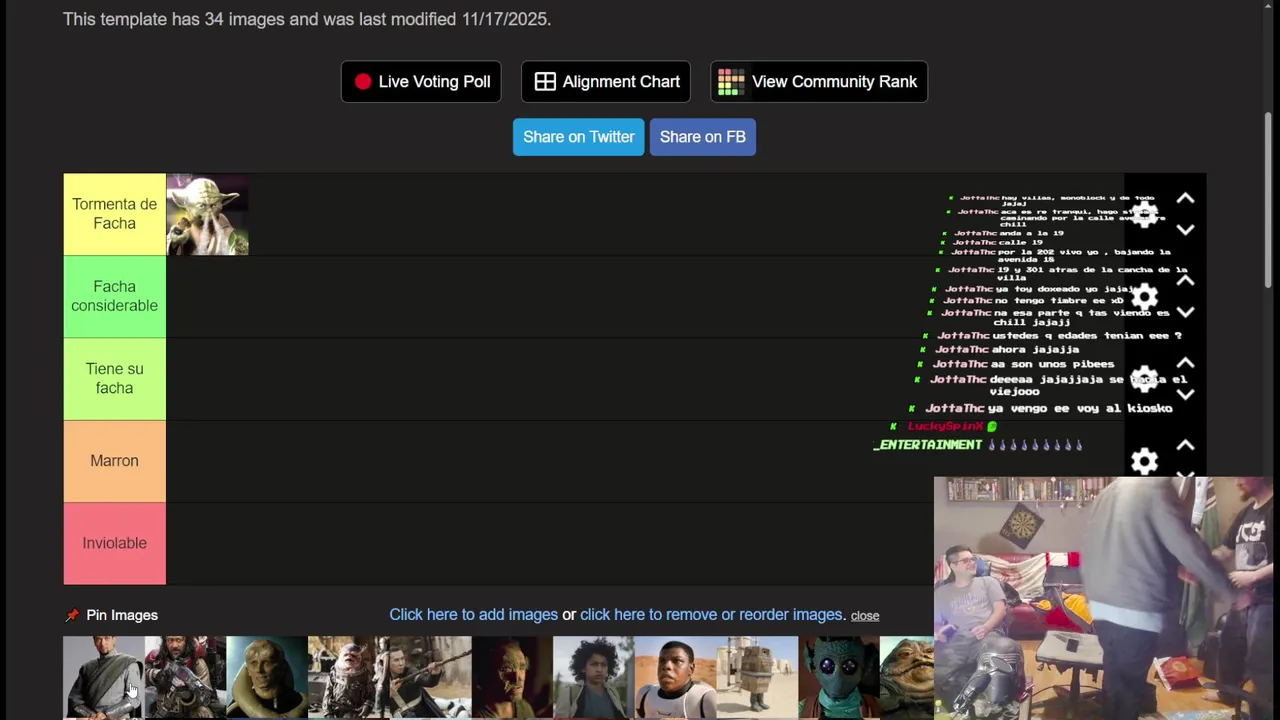This screenshot has width=1280, height=720.
Task: Move Facha considerable row up
Action: coord(1185,281)
